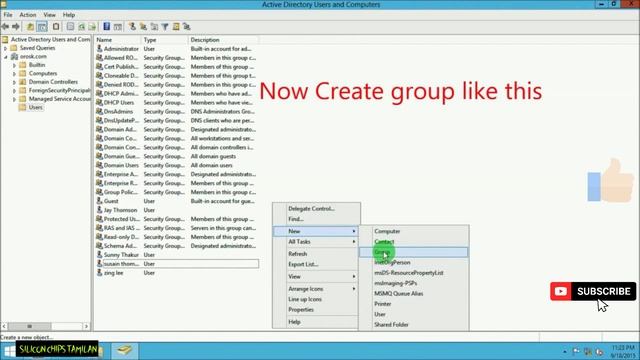Open the blue Help toolbar icon
The image size is (640, 360).
[107, 27]
